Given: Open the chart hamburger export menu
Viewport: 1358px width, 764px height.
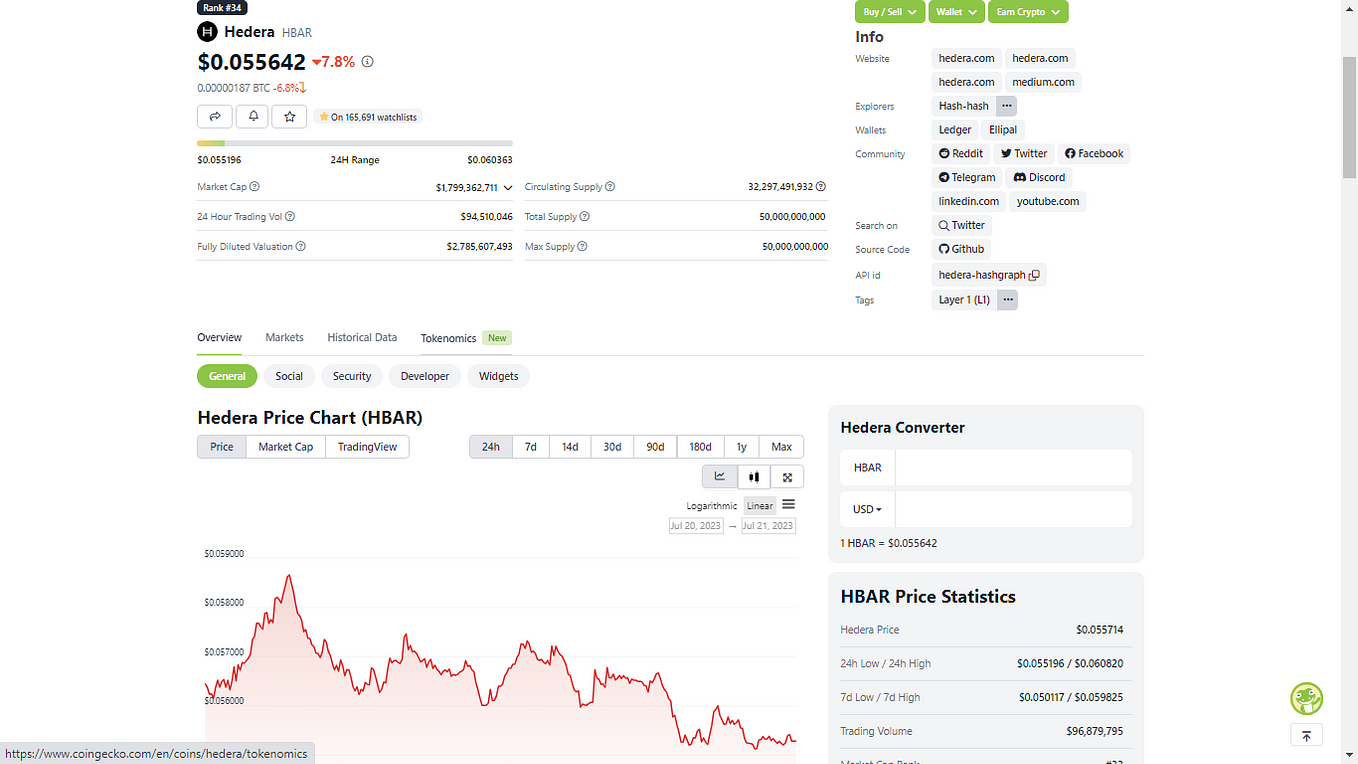Looking at the screenshot, I should [789, 505].
